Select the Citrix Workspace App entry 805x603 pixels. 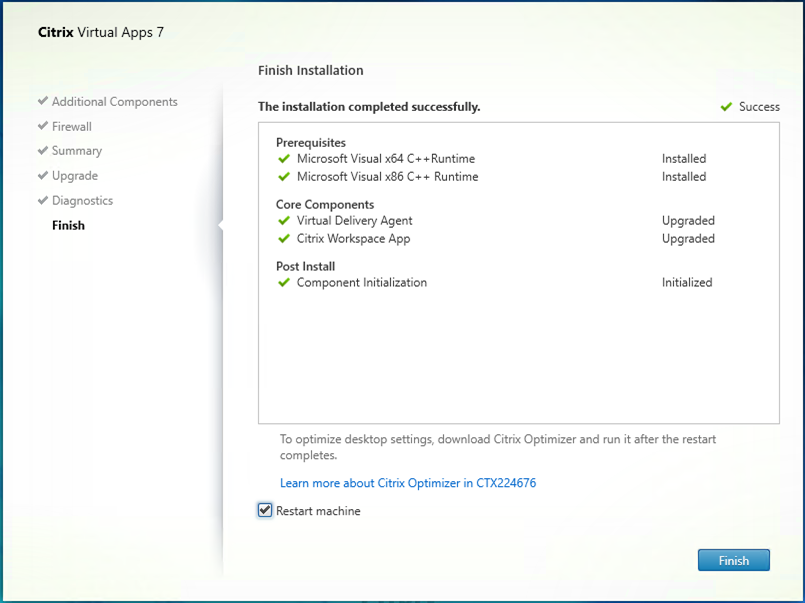pos(354,239)
